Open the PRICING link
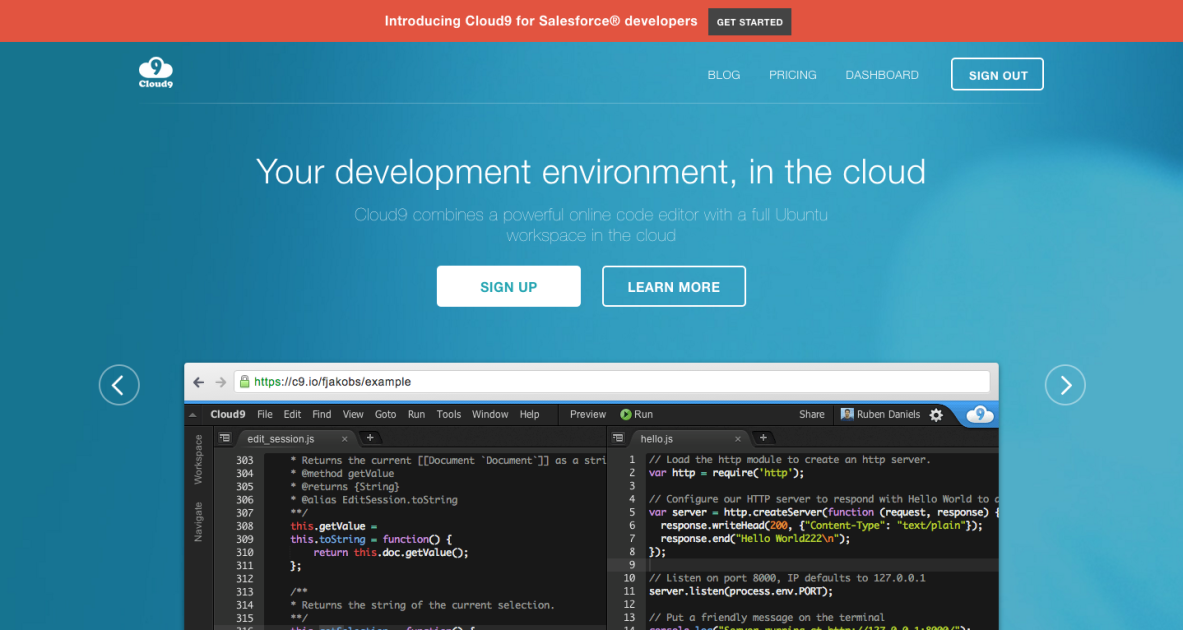Screen dimensions: 1183x630 (792, 75)
